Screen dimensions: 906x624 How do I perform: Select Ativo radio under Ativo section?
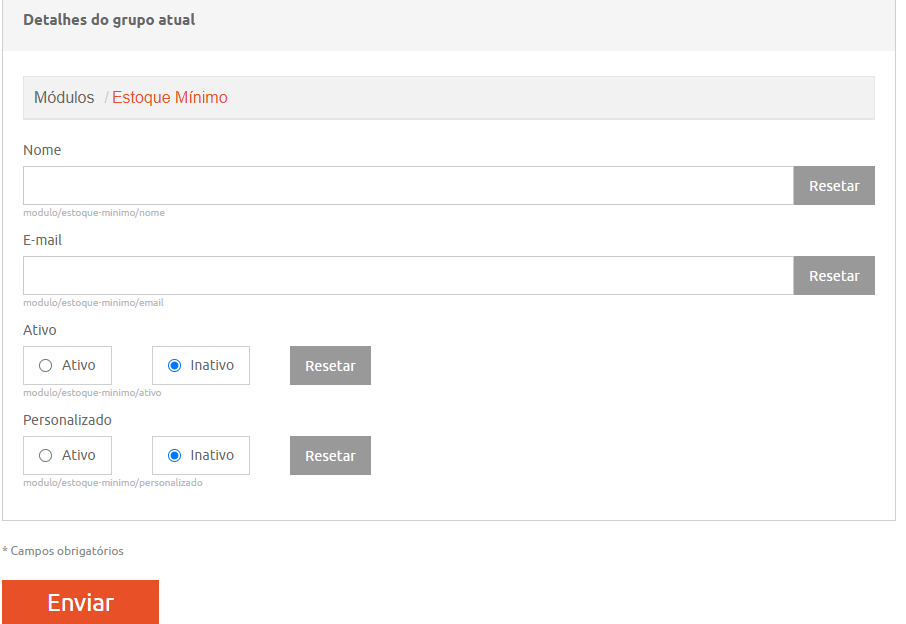point(46,366)
